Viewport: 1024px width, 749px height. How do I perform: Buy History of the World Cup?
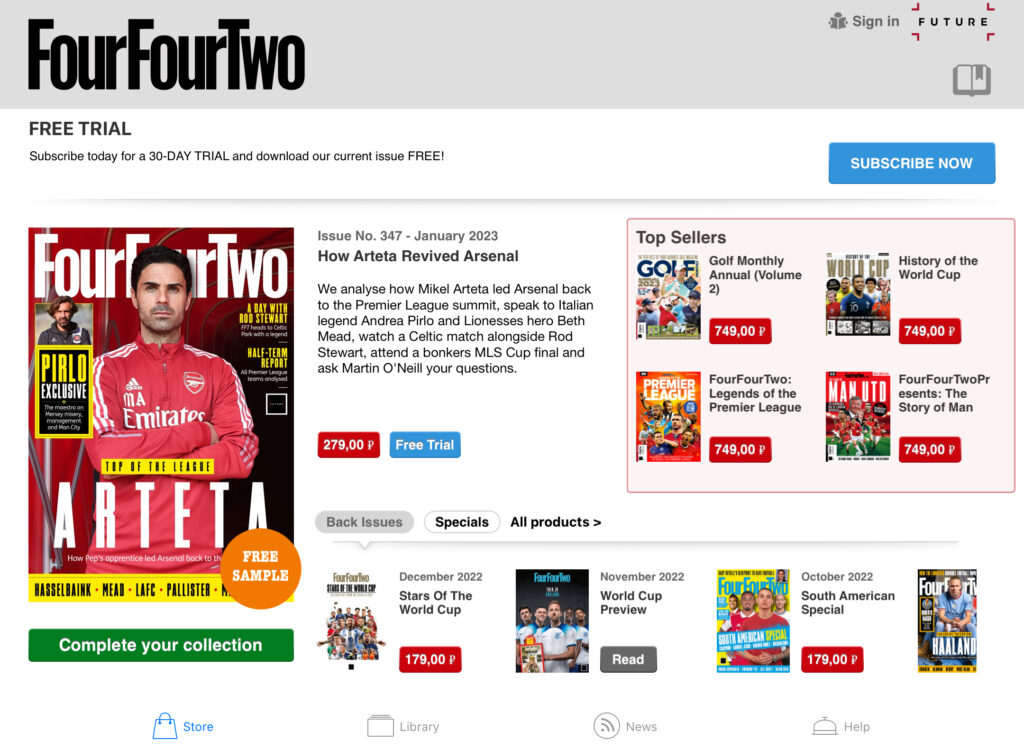[x=929, y=331]
